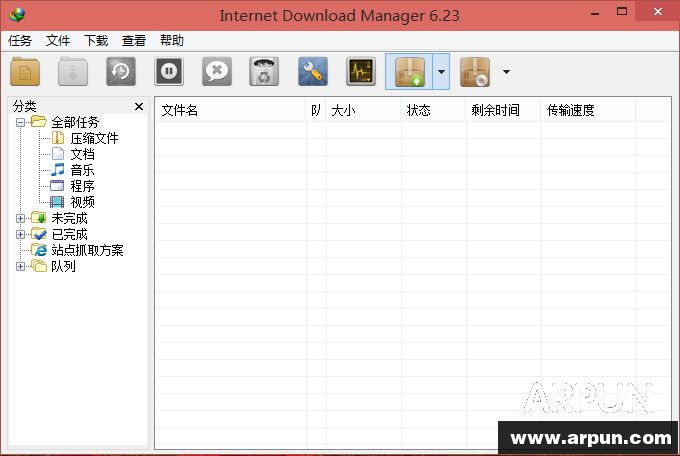Screen dimensions: 680x456
Task: Sort by the 状态 column header
Action: (433, 110)
